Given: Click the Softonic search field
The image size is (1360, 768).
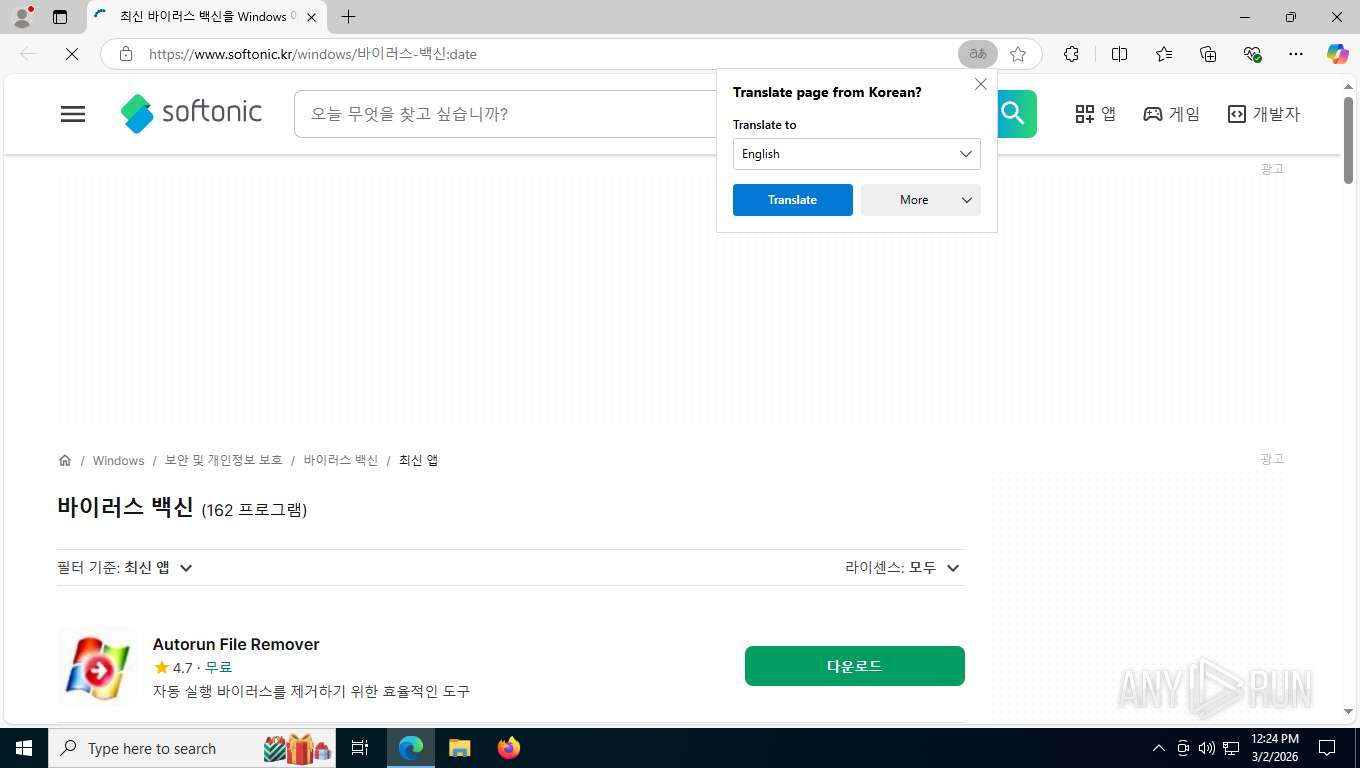Looking at the screenshot, I should coord(505,114).
